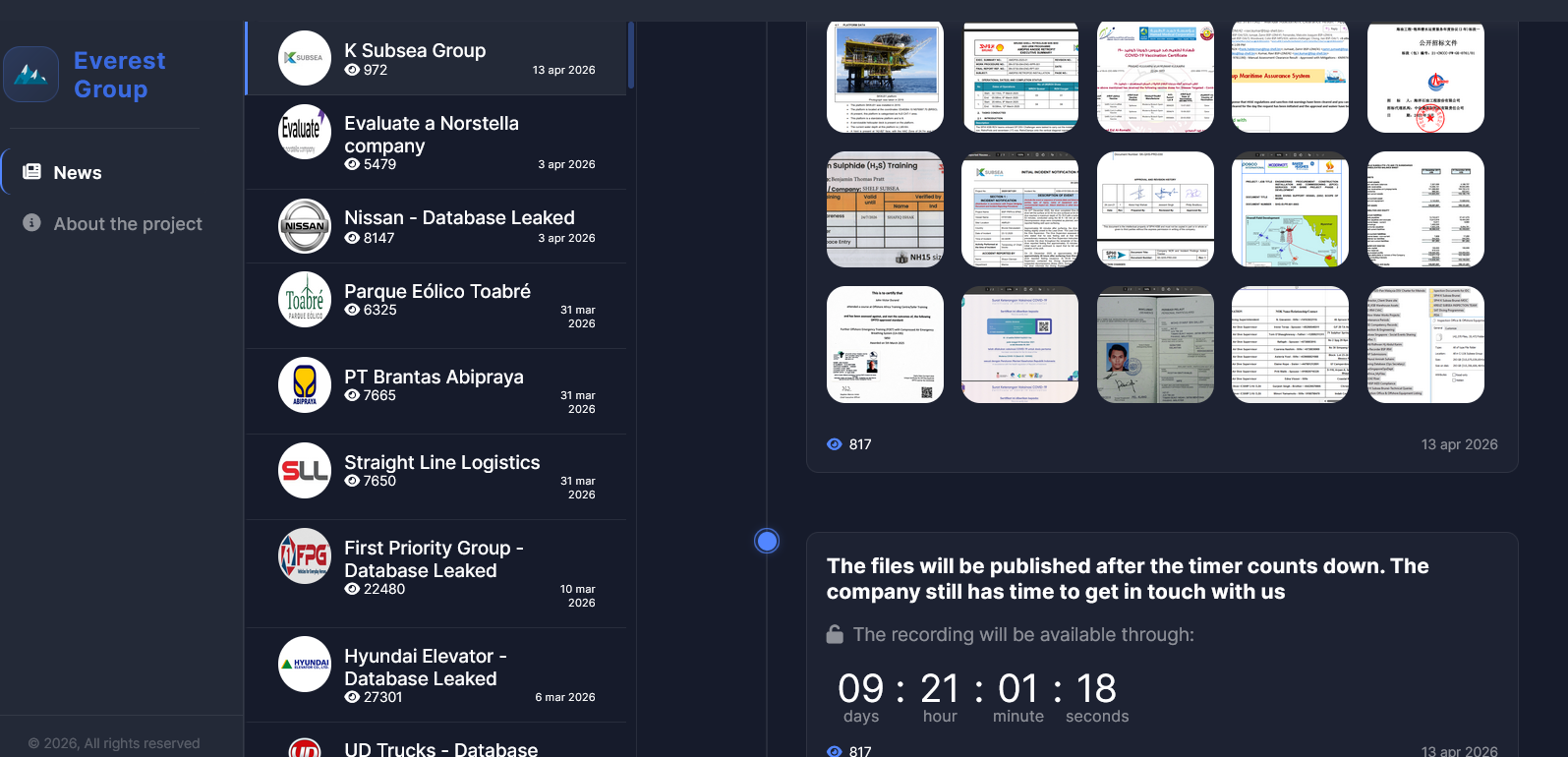Open the map diagram document thumbnail
This screenshot has height=757, width=1568.
pyautogui.click(x=1290, y=209)
